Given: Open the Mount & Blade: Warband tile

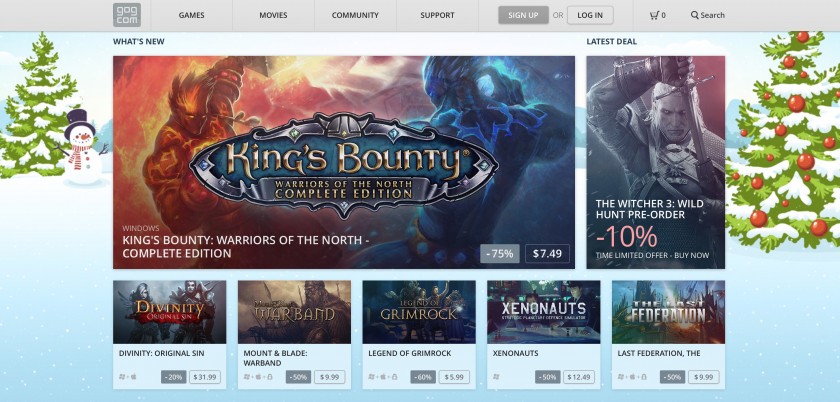Looking at the screenshot, I should (x=294, y=312).
